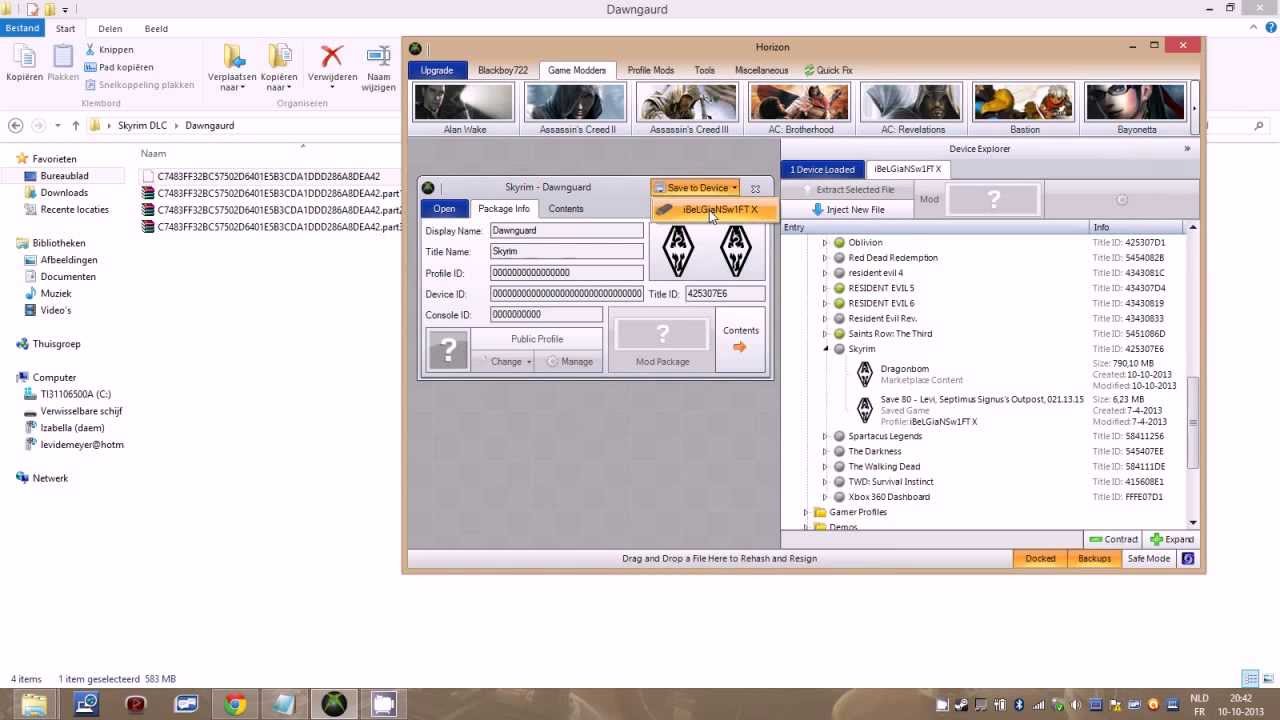Click the Mod question mark tile in Device Explorer

pos(993,200)
